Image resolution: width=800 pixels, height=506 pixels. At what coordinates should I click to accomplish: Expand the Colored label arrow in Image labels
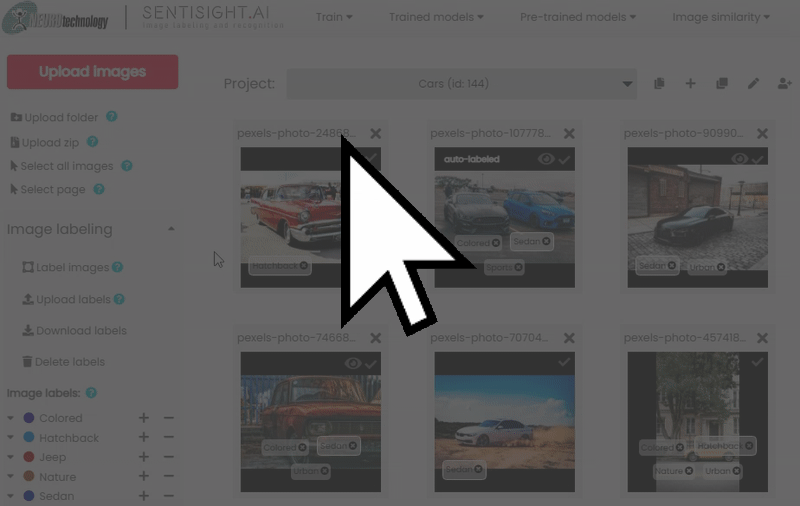[11, 419]
